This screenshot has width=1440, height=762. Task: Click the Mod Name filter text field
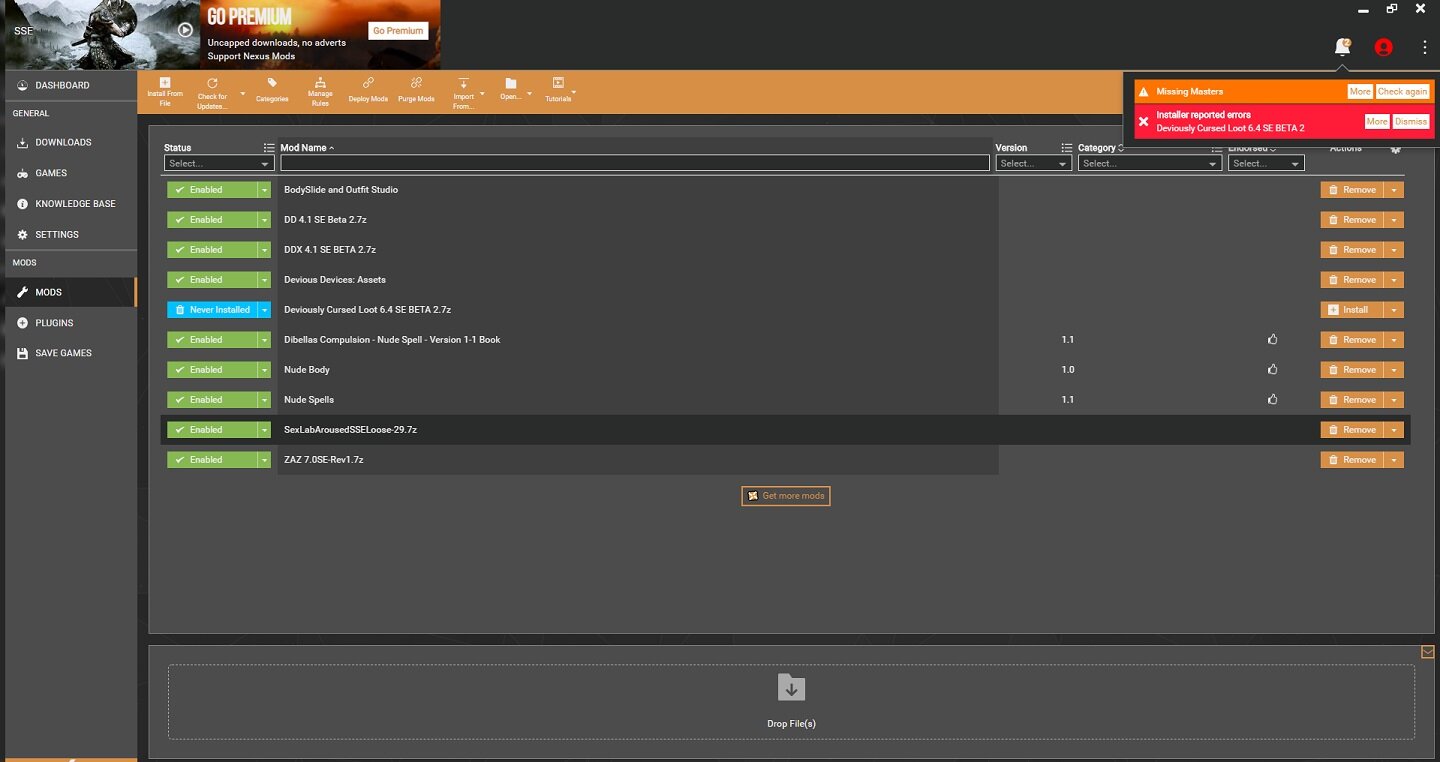[634, 163]
